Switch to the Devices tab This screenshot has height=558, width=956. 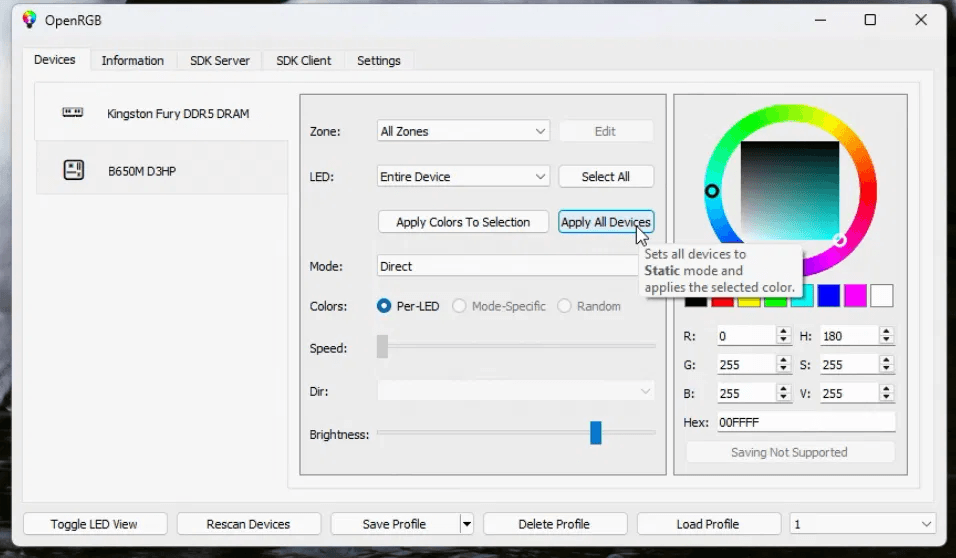coord(55,60)
